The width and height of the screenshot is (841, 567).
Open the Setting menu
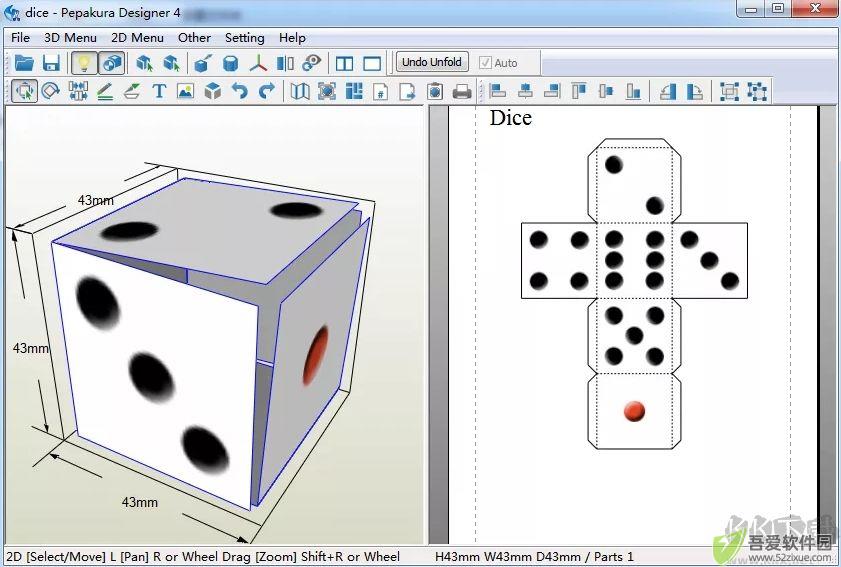245,38
